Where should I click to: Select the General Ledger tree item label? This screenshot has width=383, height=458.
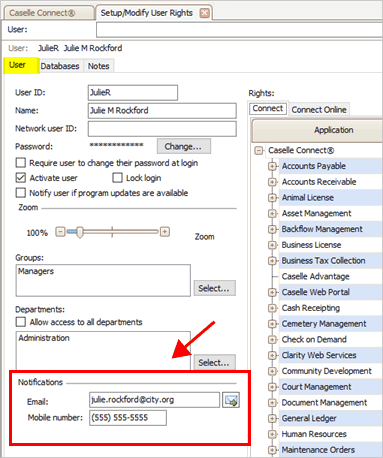pos(309,418)
